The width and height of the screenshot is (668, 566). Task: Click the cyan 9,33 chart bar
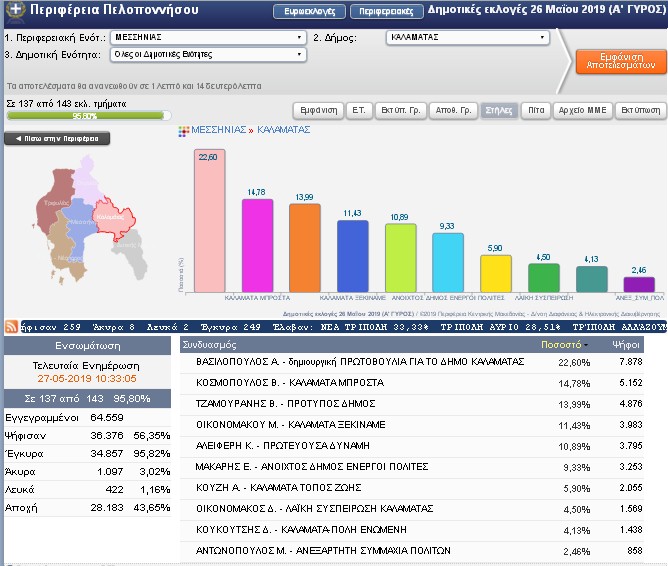[448, 263]
